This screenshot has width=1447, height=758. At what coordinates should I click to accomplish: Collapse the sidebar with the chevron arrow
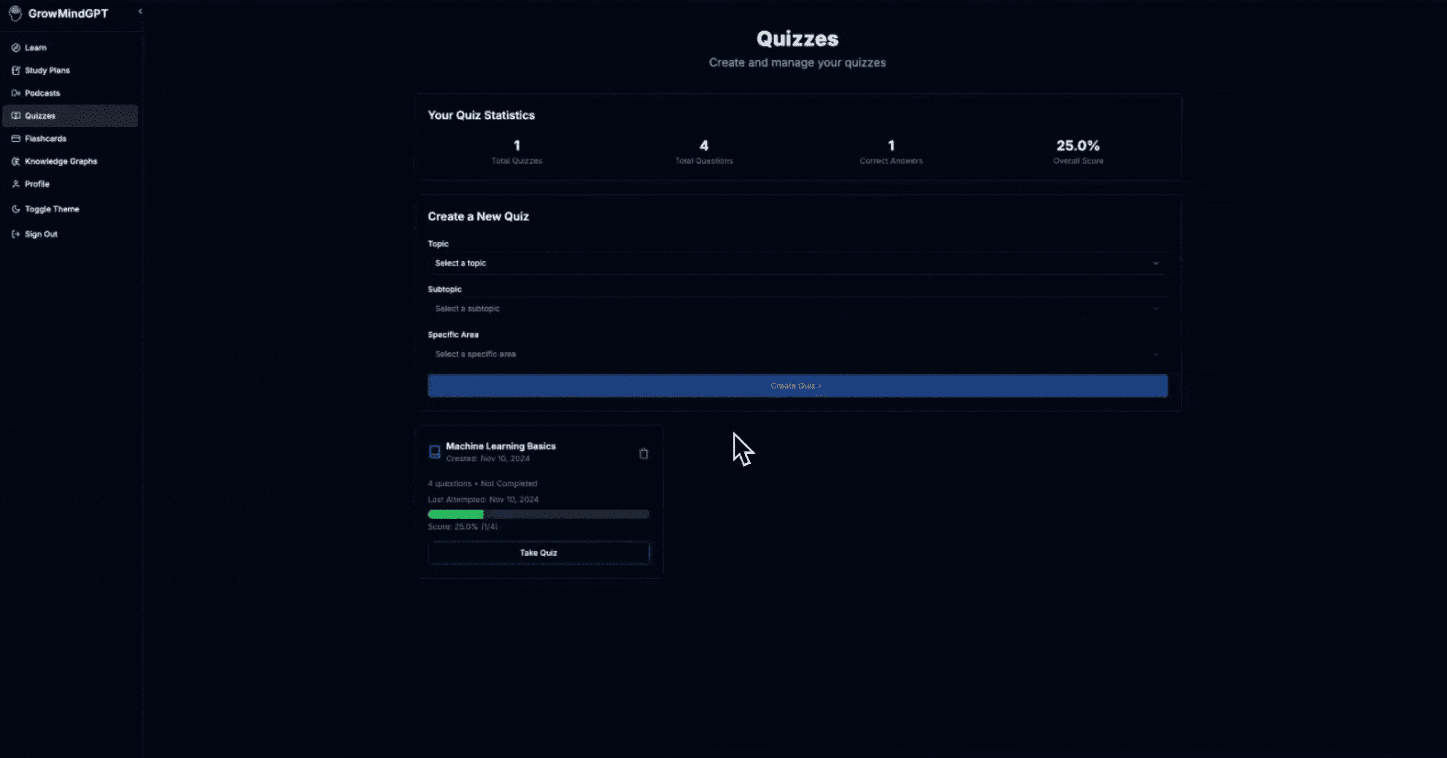click(140, 11)
